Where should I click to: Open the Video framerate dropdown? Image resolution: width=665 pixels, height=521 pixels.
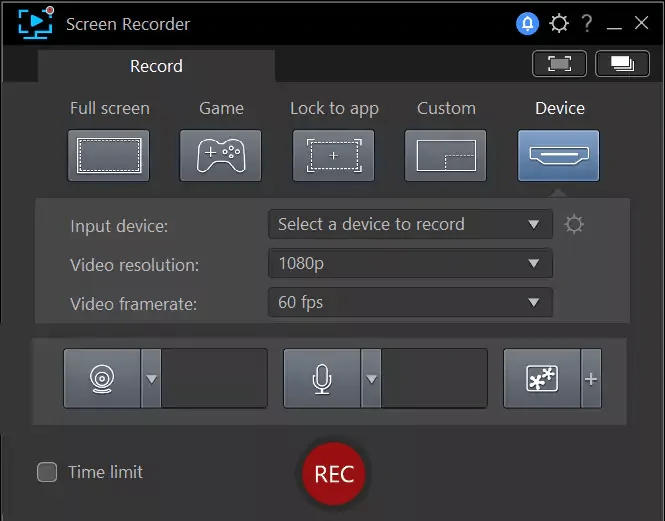tap(410, 302)
